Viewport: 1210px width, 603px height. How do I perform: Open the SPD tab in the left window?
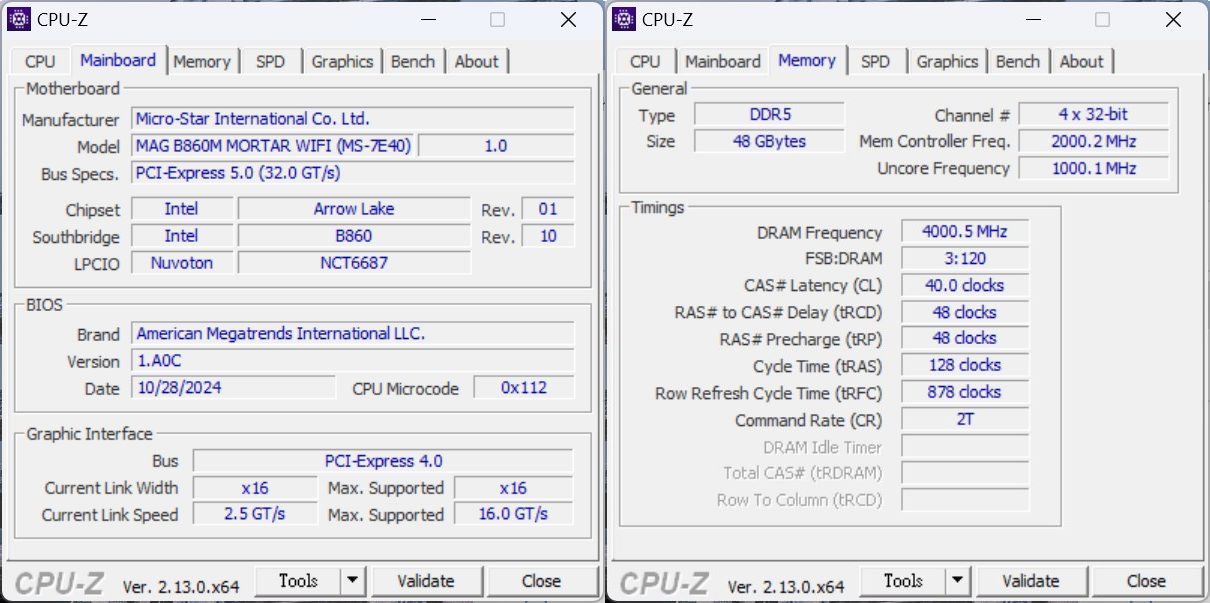coord(270,61)
